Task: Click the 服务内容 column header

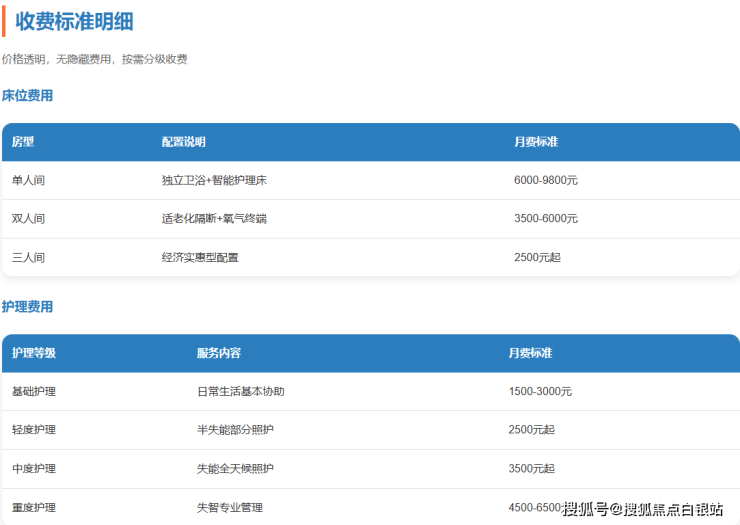Action: tap(218, 353)
